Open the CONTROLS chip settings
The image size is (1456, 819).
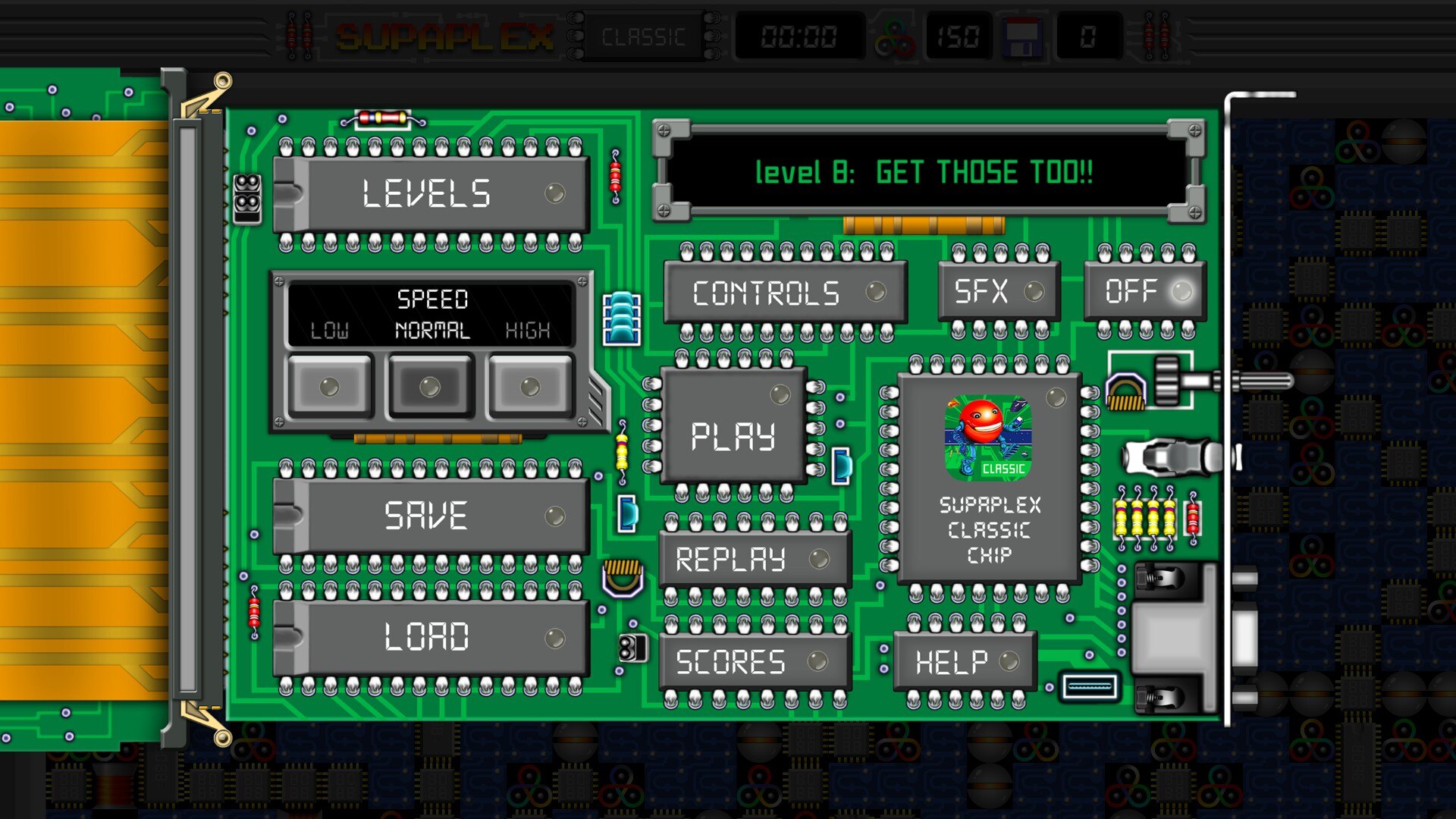click(x=785, y=293)
